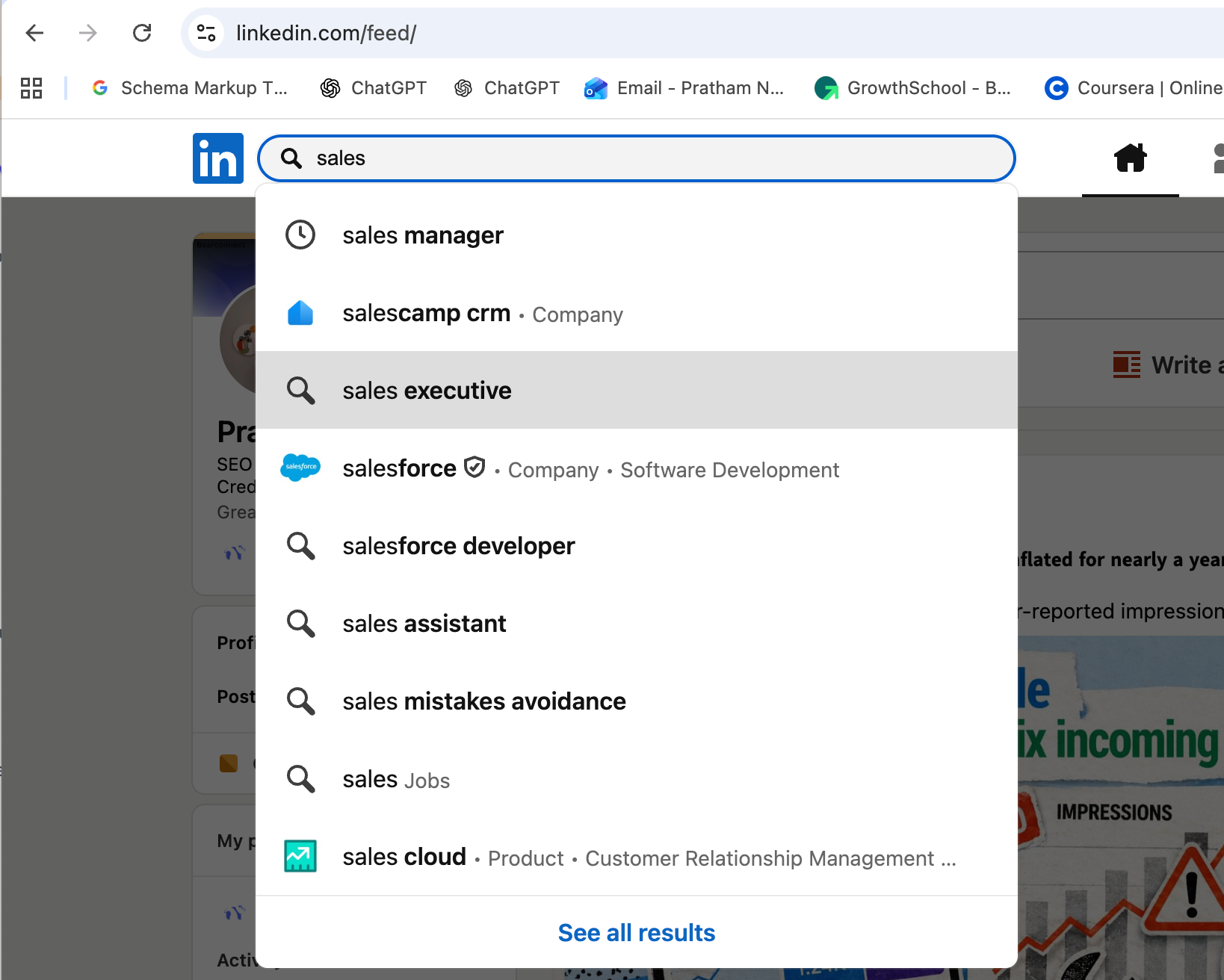
Task: Select recent search 'sales manager'
Action: 423,235
